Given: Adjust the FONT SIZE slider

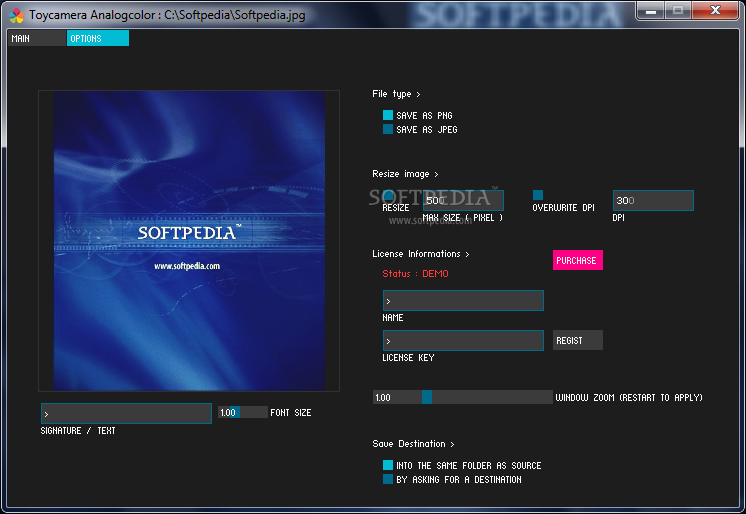Looking at the screenshot, I should pyautogui.click(x=243, y=412).
